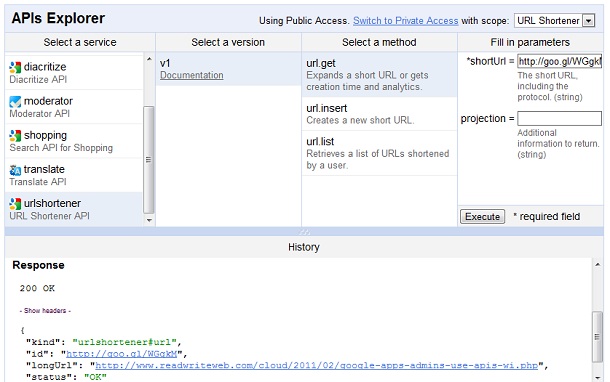Click the Search API for Shopping description
Viewport: 610px width, 382px height.
coord(61,148)
